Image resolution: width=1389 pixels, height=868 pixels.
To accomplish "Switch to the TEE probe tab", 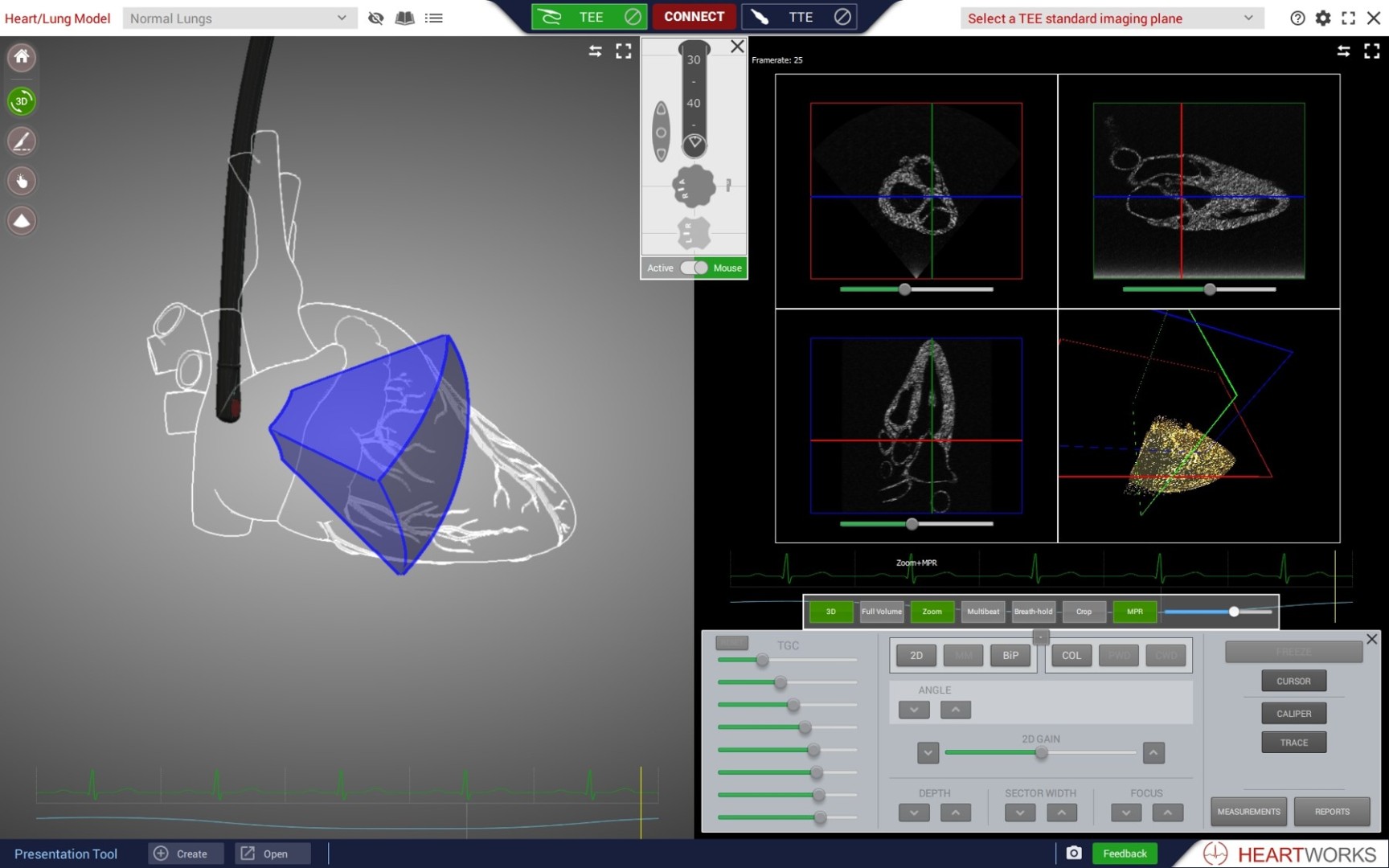I will click(x=589, y=17).
